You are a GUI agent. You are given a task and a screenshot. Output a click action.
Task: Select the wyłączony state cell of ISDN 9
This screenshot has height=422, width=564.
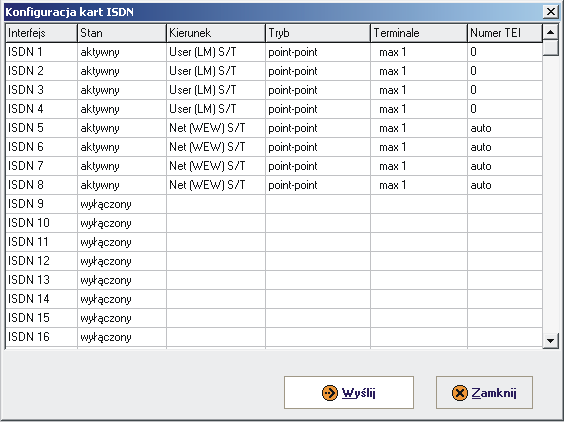click(x=122, y=204)
